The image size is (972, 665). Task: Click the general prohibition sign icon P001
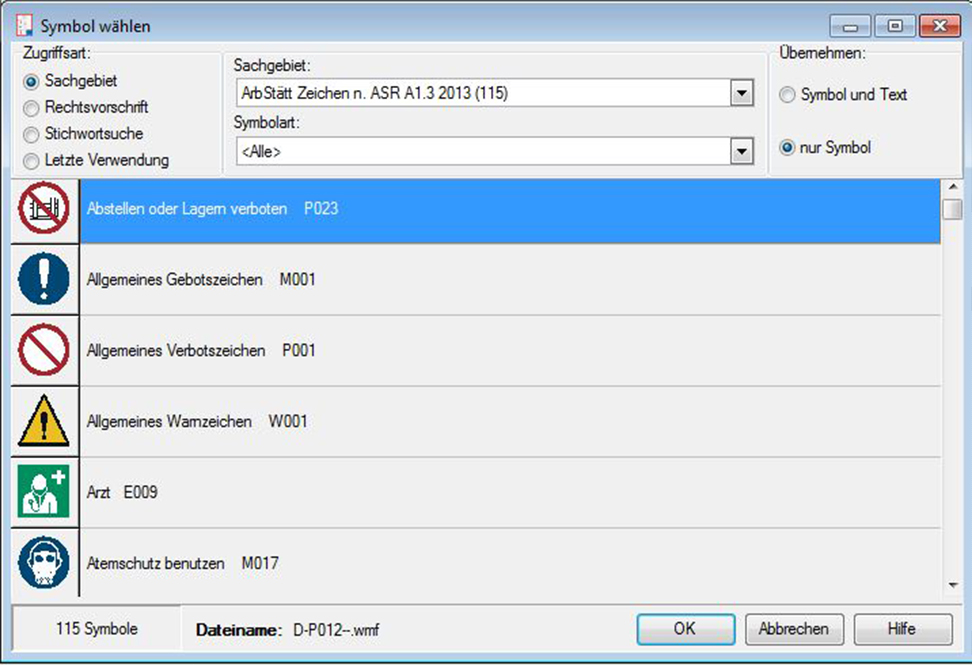pyautogui.click(x=44, y=351)
